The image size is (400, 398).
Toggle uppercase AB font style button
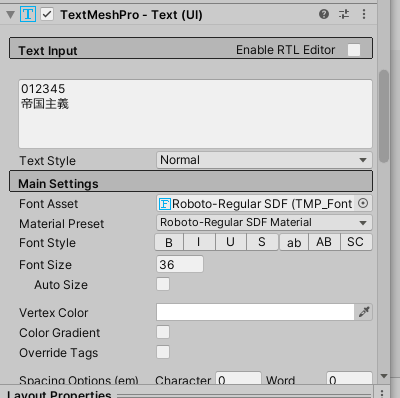(324, 242)
